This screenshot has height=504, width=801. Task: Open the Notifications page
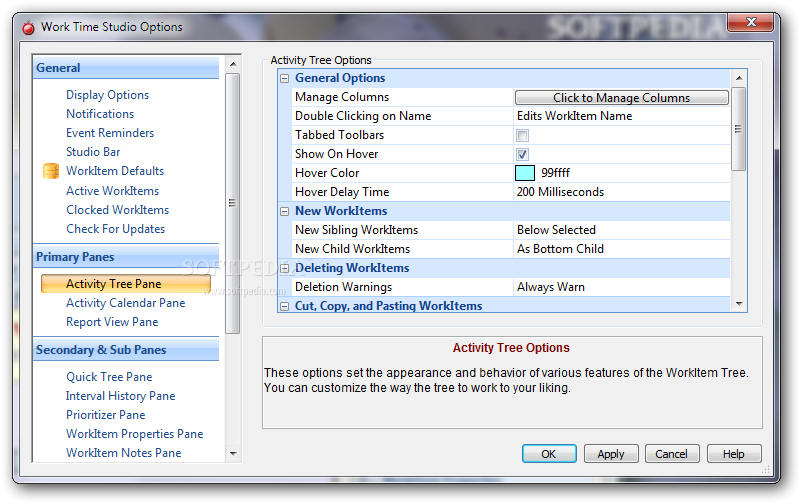(100, 114)
